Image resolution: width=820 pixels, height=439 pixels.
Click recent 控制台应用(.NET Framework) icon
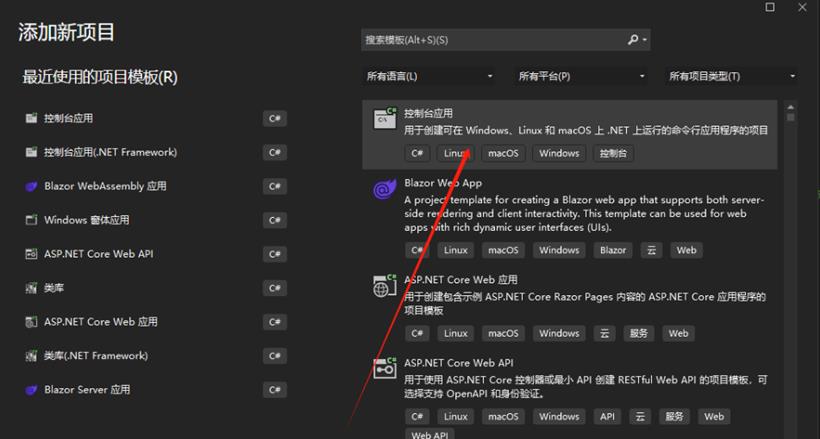[31, 152]
